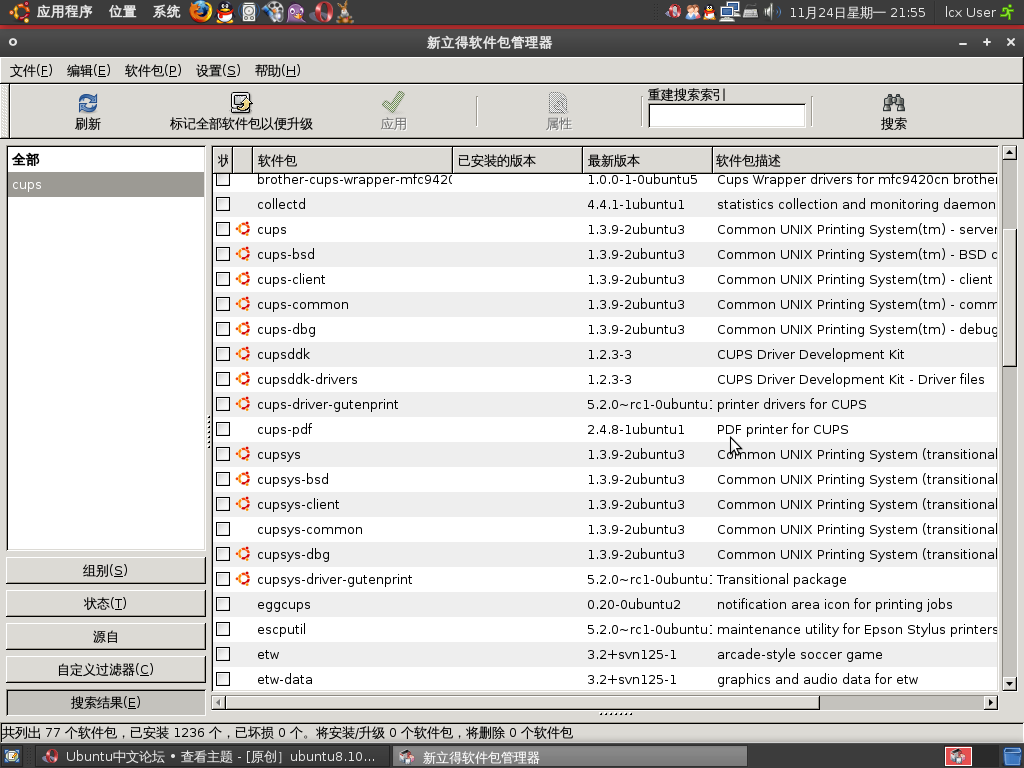This screenshot has height=768, width=1024.
Task: Click the show desktop icon in bottom panel
Action: tap(12, 757)
